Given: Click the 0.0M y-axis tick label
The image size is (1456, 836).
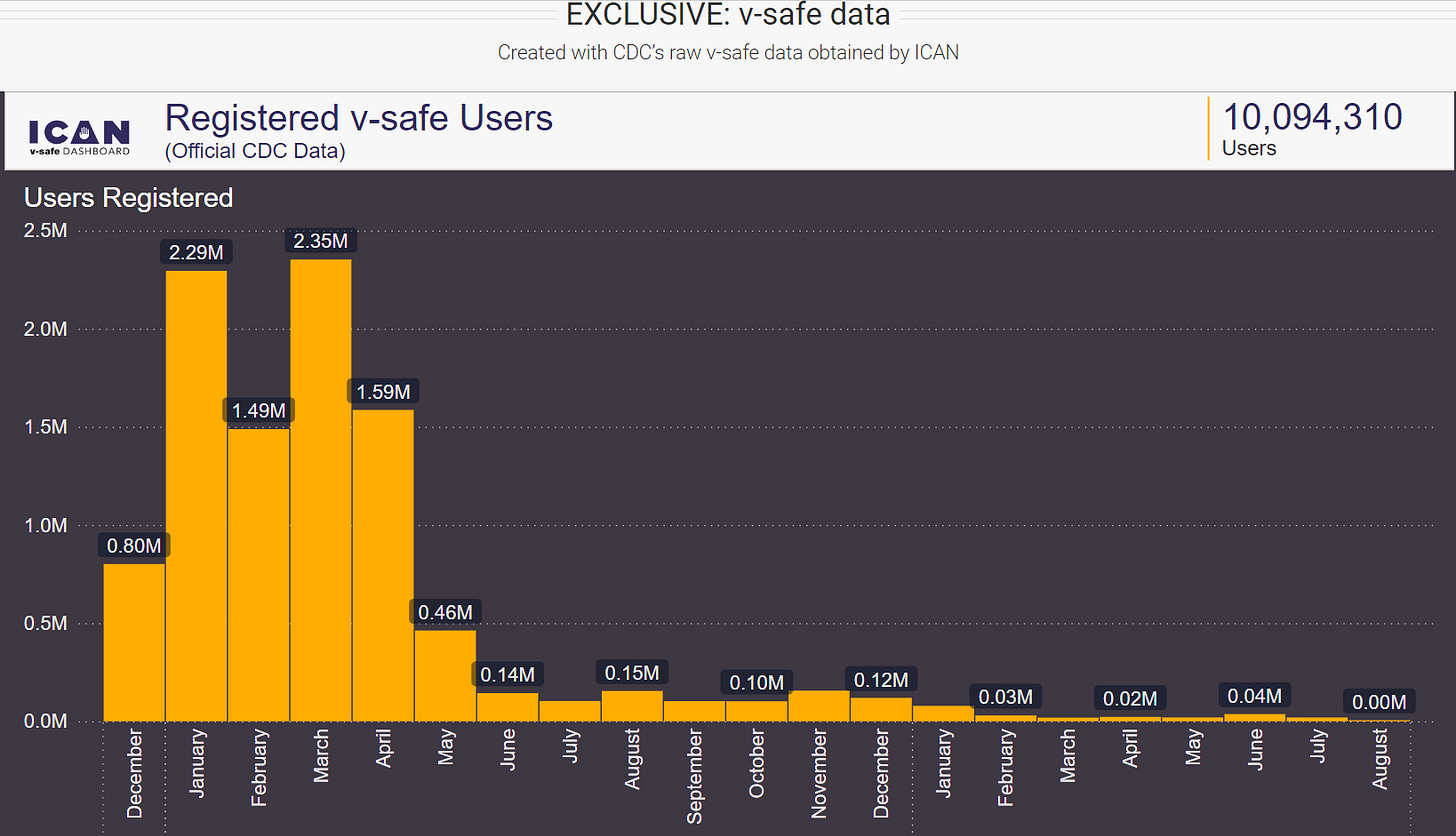Looking at the screenshot, I should (x=45, y=721).
